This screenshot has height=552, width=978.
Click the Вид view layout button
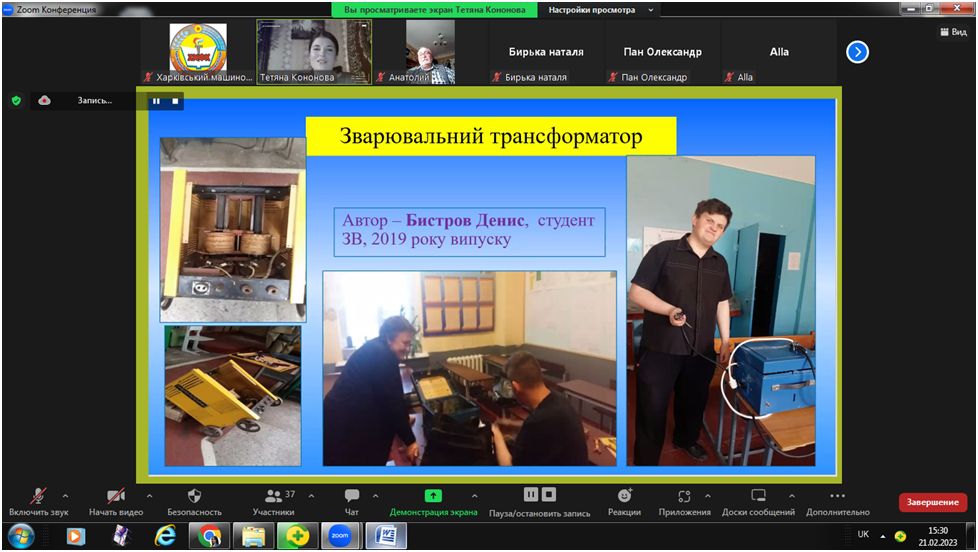tap(954, 32)
